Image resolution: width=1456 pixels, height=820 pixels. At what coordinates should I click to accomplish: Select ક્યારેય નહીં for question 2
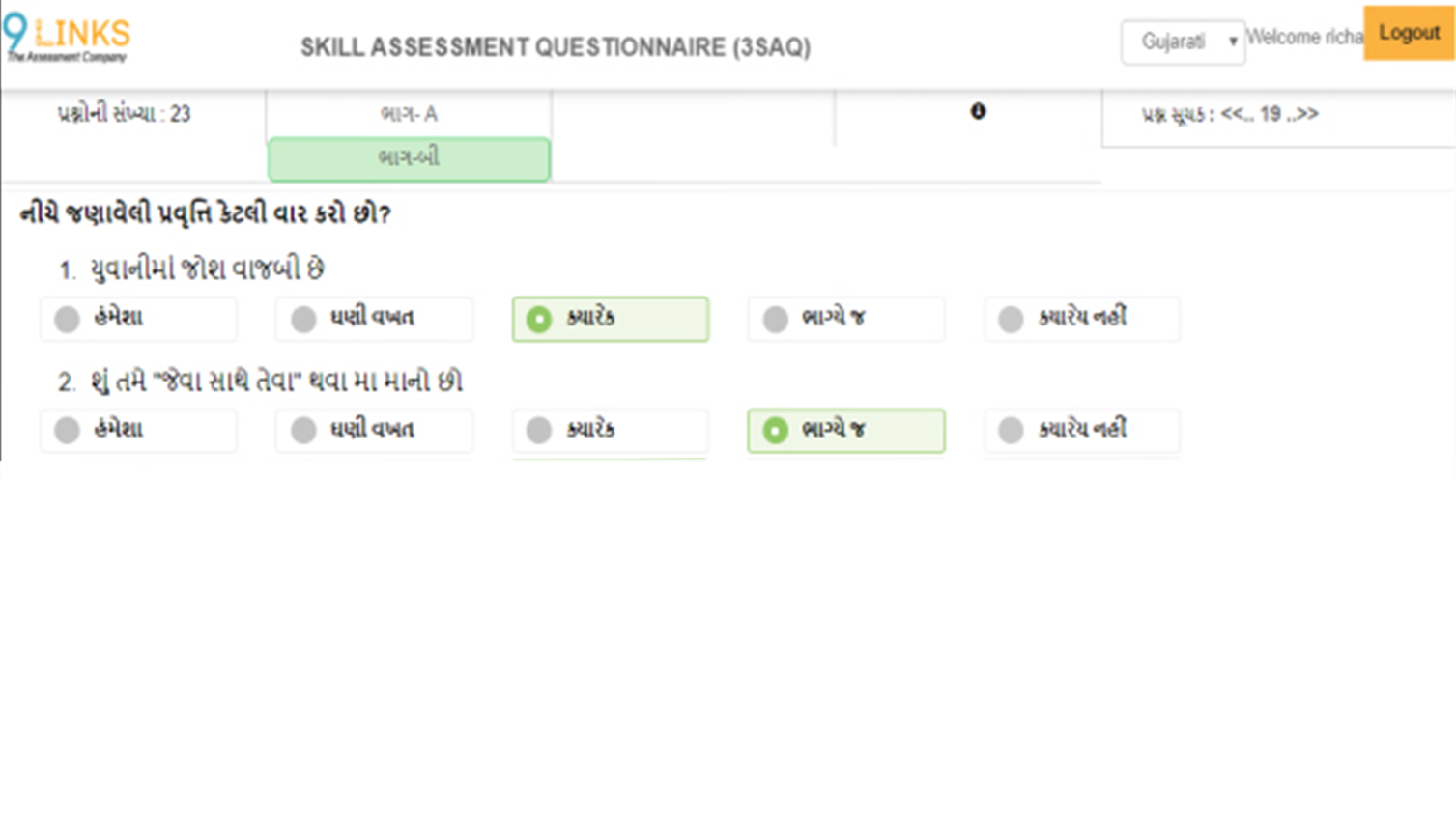tap(1081, 431)
